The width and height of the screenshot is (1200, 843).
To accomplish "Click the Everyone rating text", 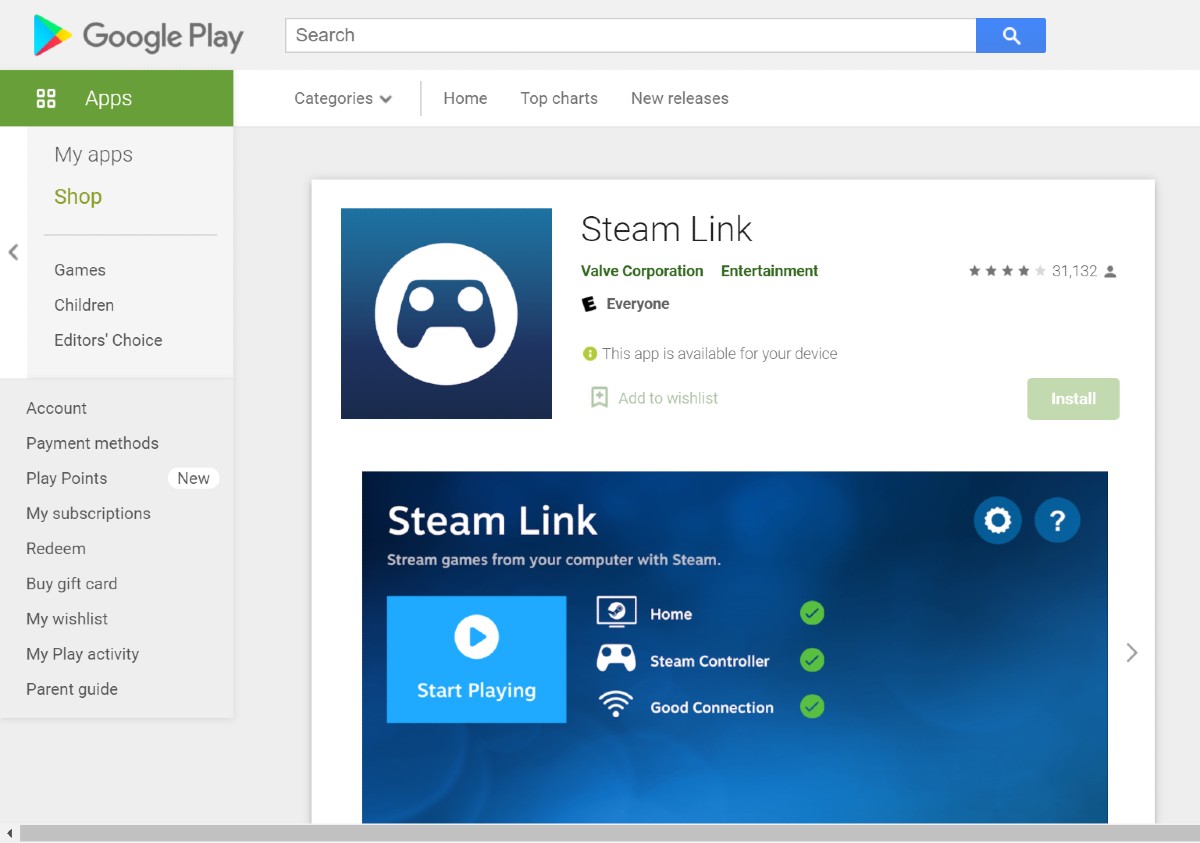I will click(638, 304).
